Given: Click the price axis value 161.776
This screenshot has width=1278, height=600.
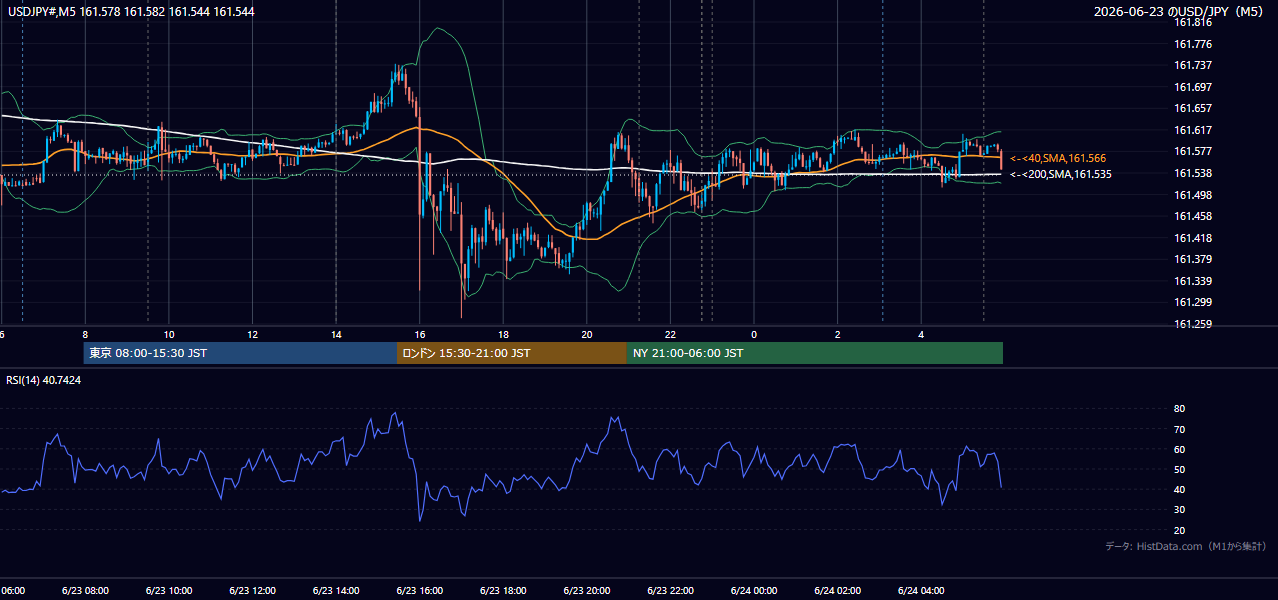Looking at the screenshot, I should (x=1193, y=44).
